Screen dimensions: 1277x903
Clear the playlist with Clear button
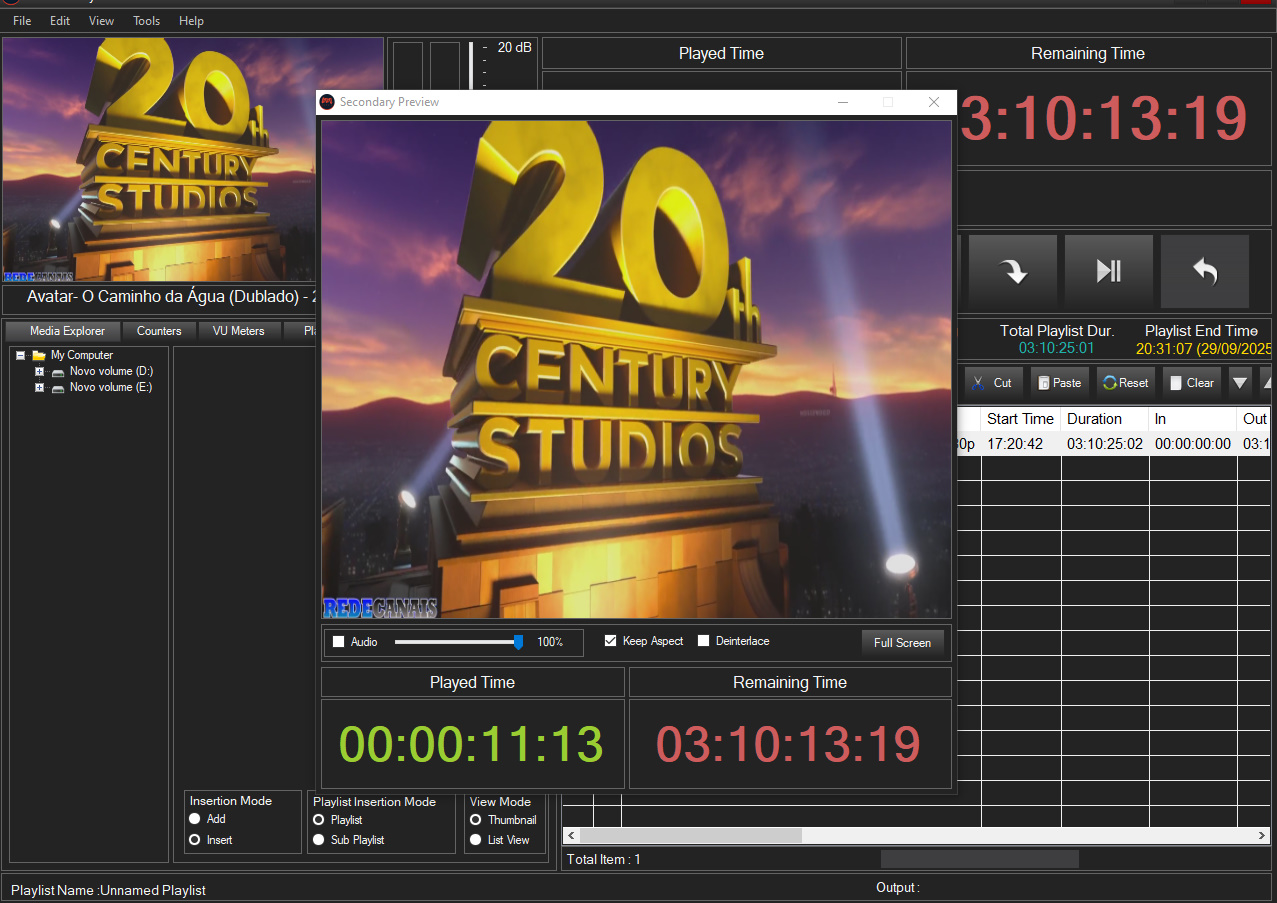[1191, 383]
